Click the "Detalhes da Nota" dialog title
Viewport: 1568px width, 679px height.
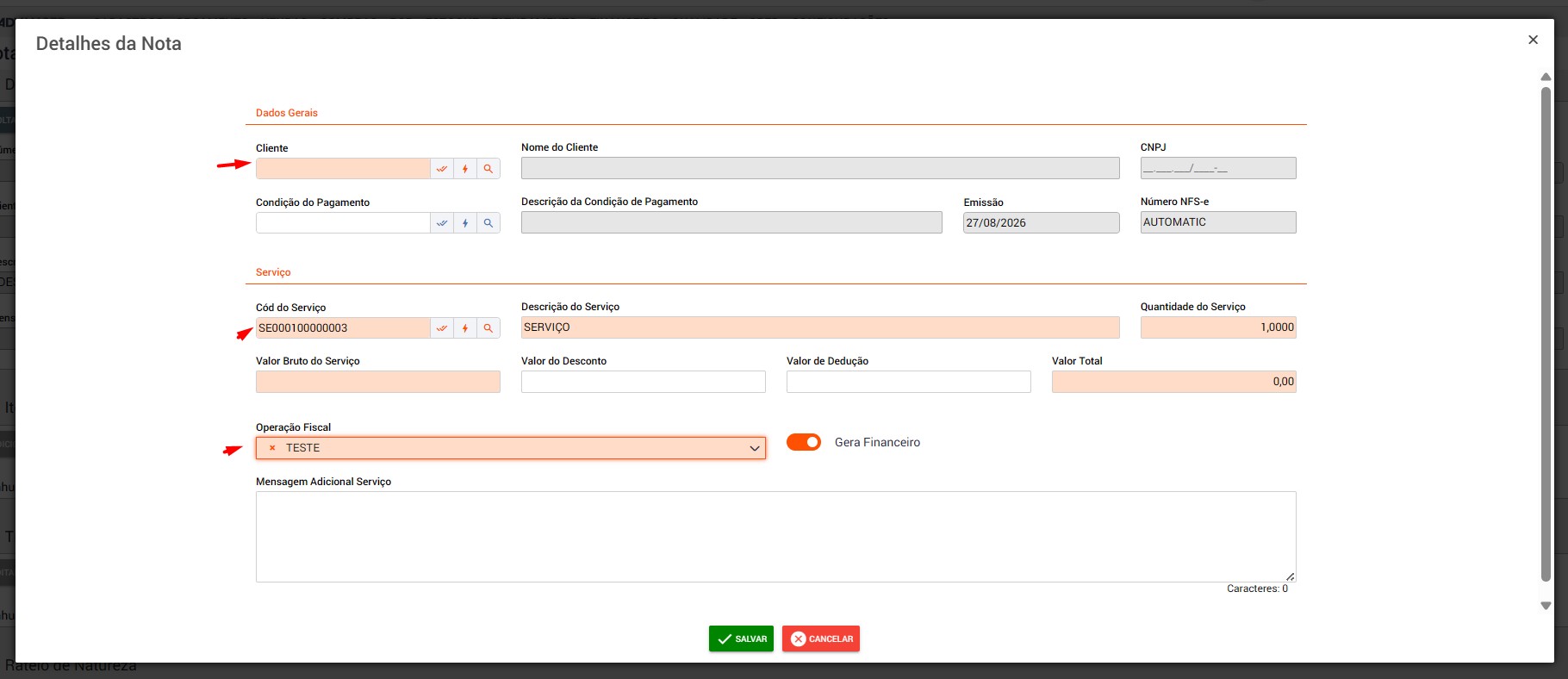pyautogui.click(x=109, y=44)
